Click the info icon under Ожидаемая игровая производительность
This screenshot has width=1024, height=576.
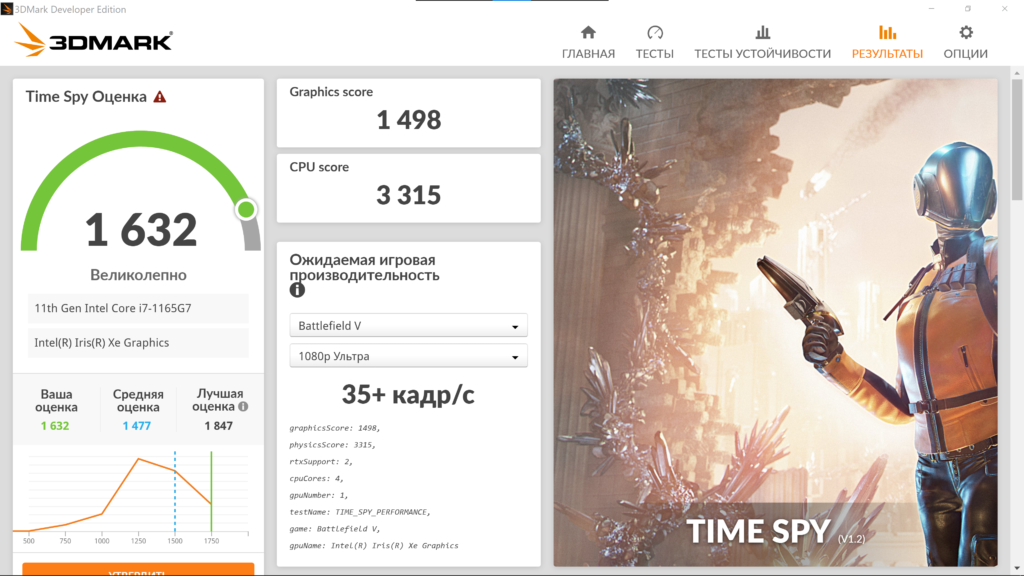point(297,290)
